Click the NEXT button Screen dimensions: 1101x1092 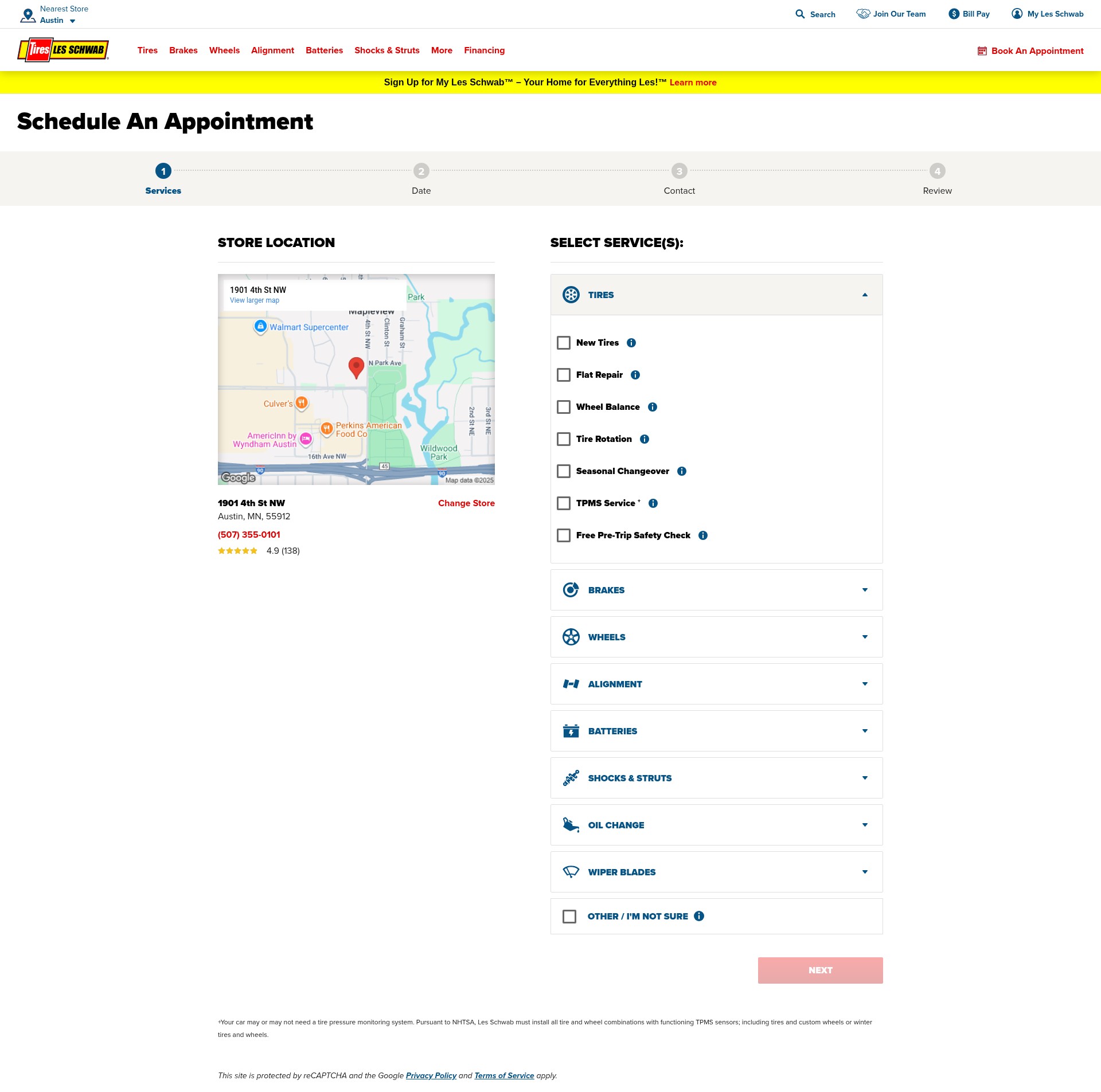[820, 970]
